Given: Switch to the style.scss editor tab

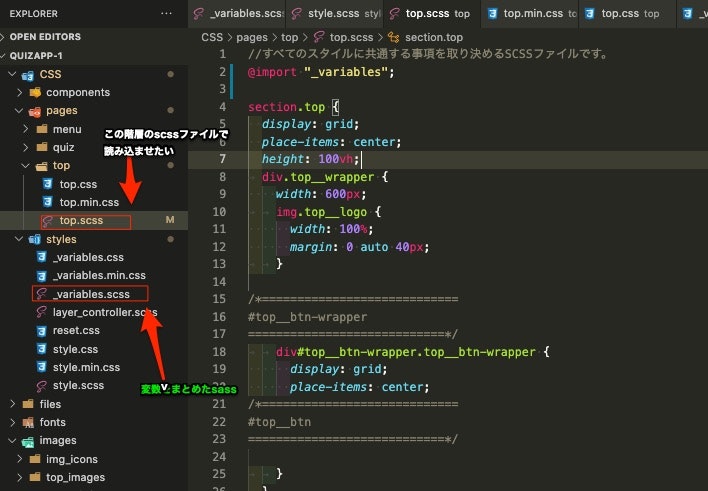Looking at the screenshot, I should point(335,14).
